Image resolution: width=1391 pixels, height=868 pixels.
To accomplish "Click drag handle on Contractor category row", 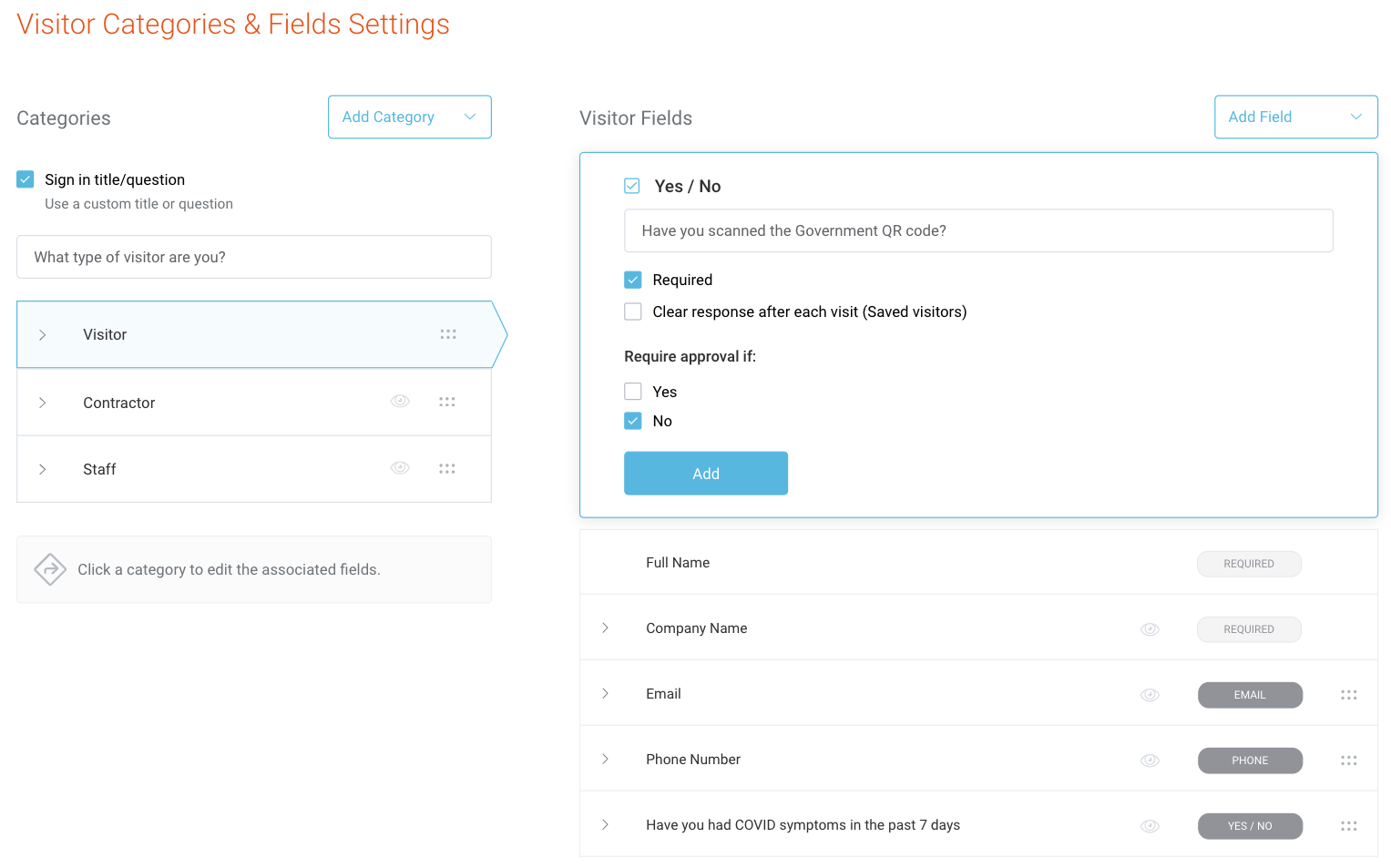I will click(x=446, y=402).
